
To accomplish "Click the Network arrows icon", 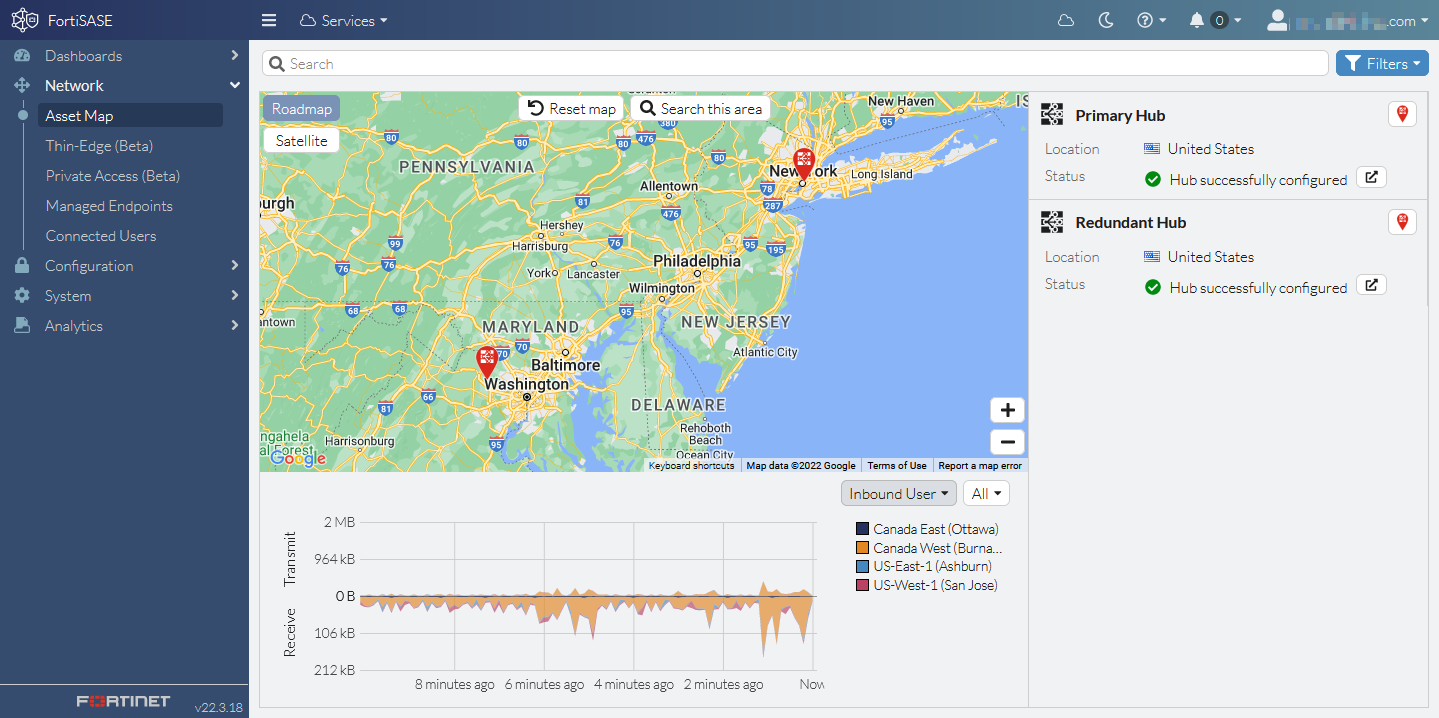I will point(22,86).
